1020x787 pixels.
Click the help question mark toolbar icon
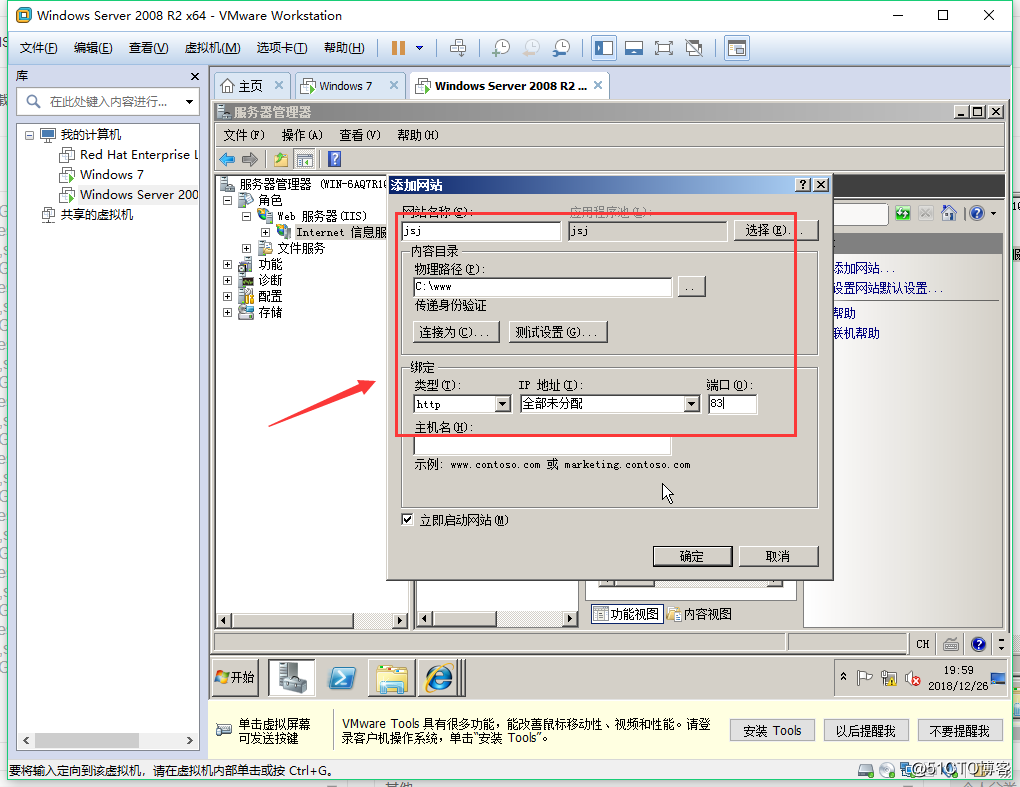tap(334, 159)
